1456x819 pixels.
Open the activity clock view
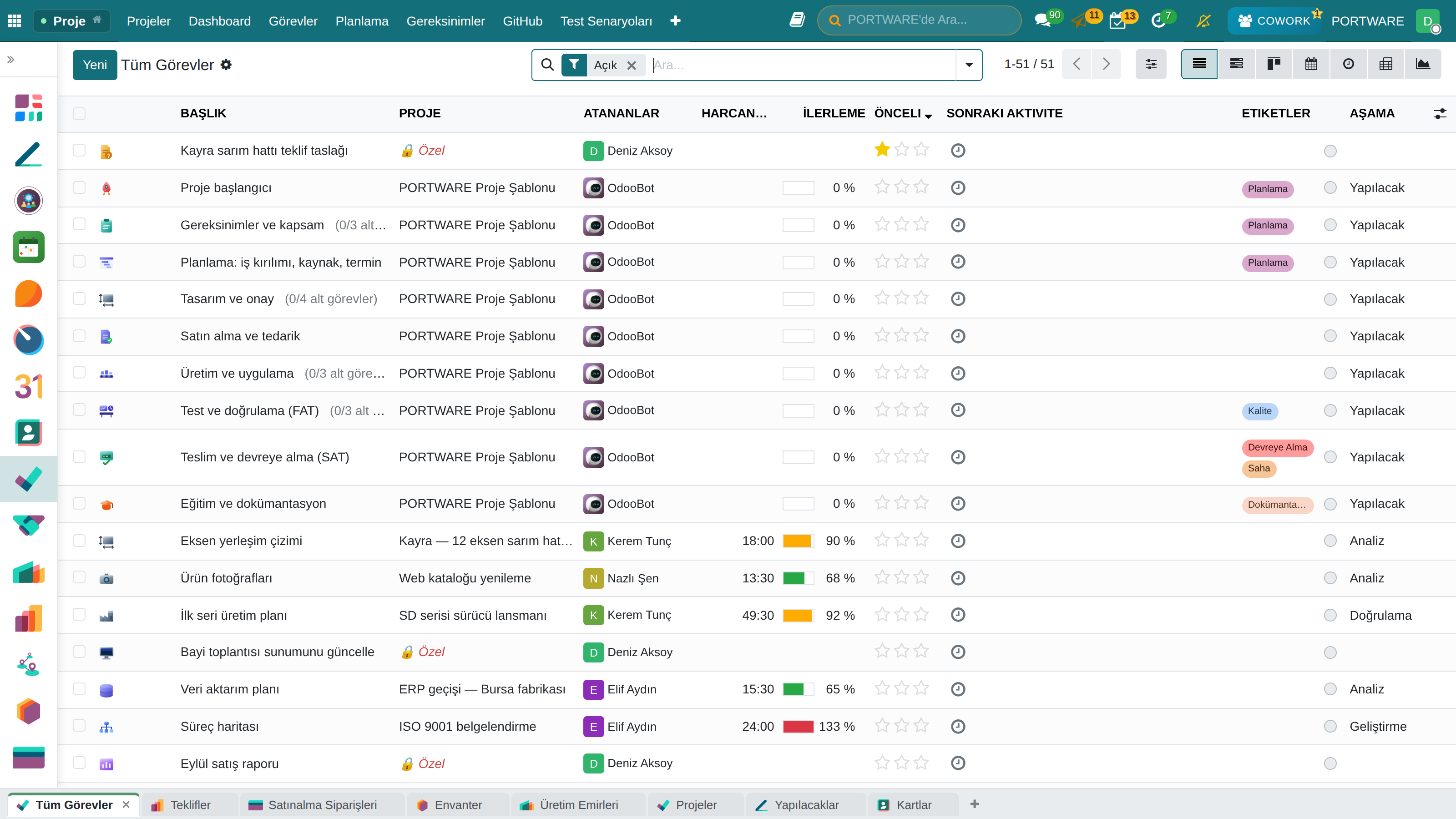(x=1348, y=65)
